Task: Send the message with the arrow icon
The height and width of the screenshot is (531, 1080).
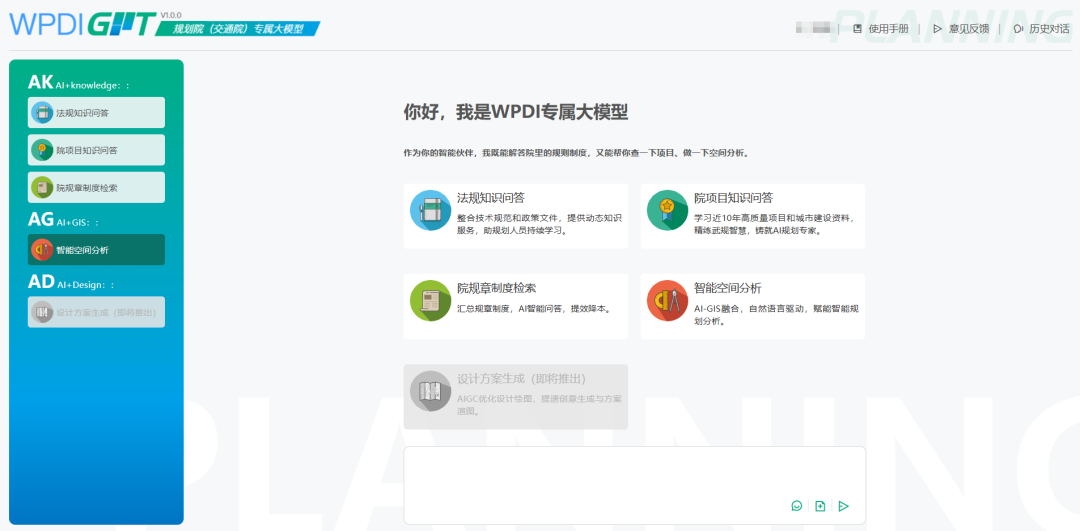Action: point(844,506)
